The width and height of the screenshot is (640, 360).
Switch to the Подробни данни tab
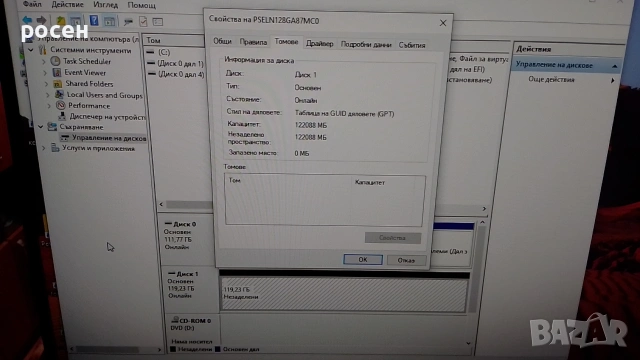(366, 44)
